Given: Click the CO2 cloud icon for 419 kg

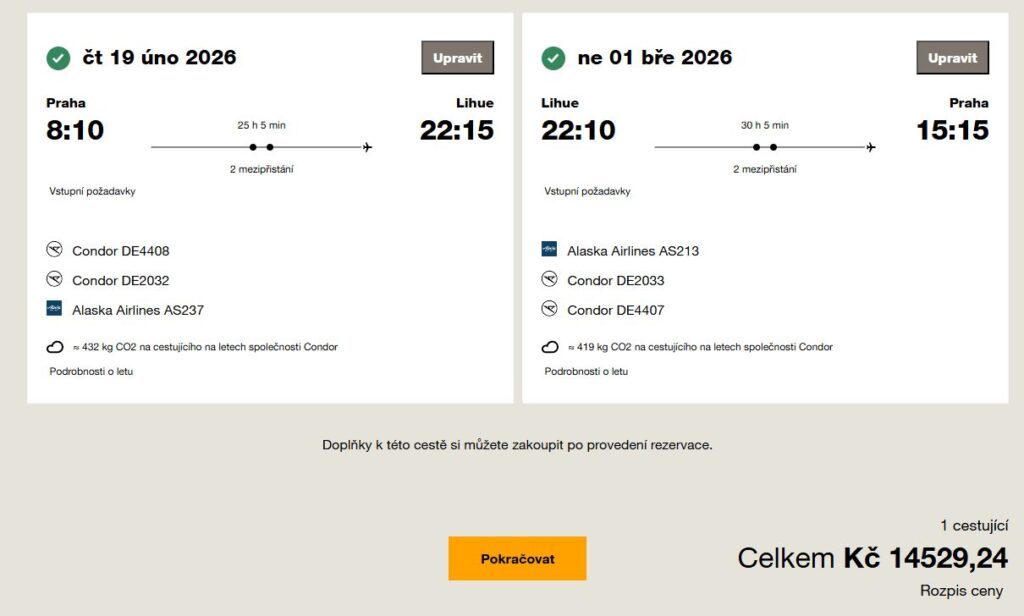Looking at the screenshot, I should pos(550,347).
